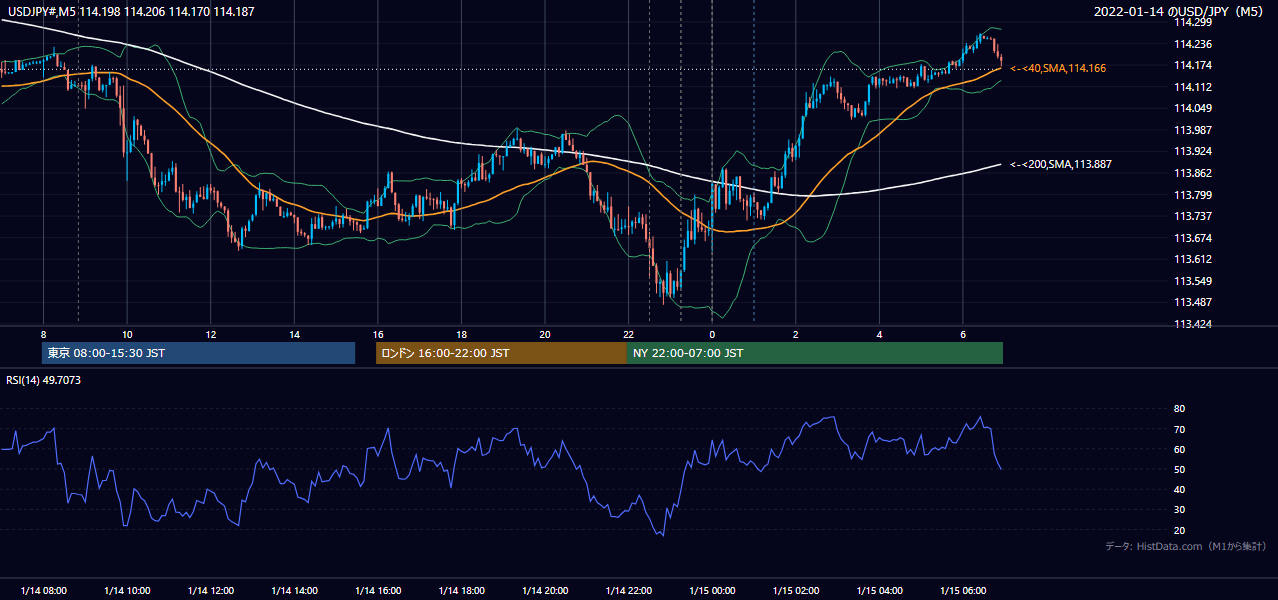Click the RSI 30 level label
1278x600 pixels.
click(1179, 509)
